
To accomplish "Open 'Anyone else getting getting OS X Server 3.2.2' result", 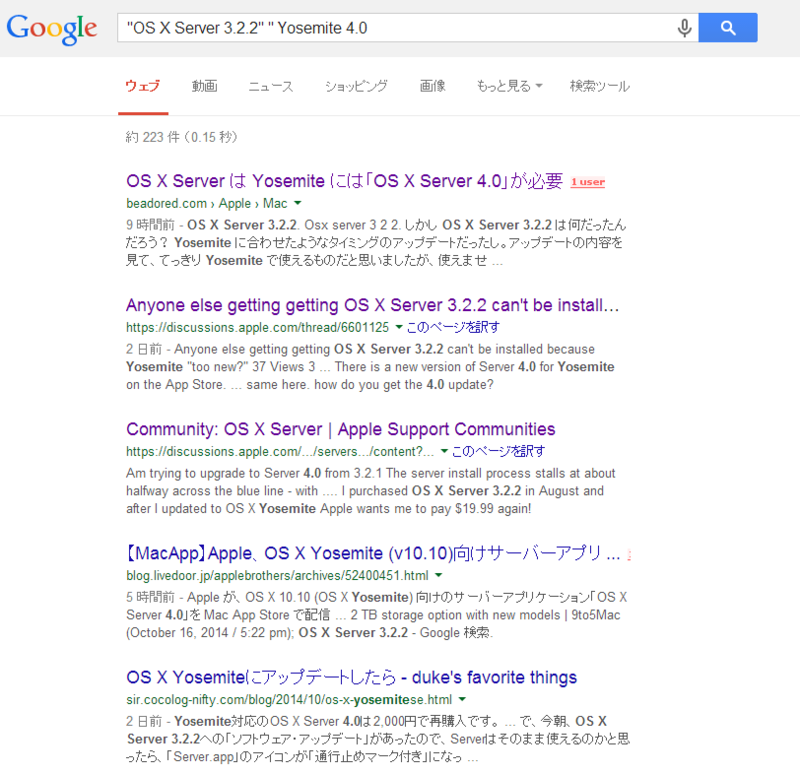I will pos(372,305).
